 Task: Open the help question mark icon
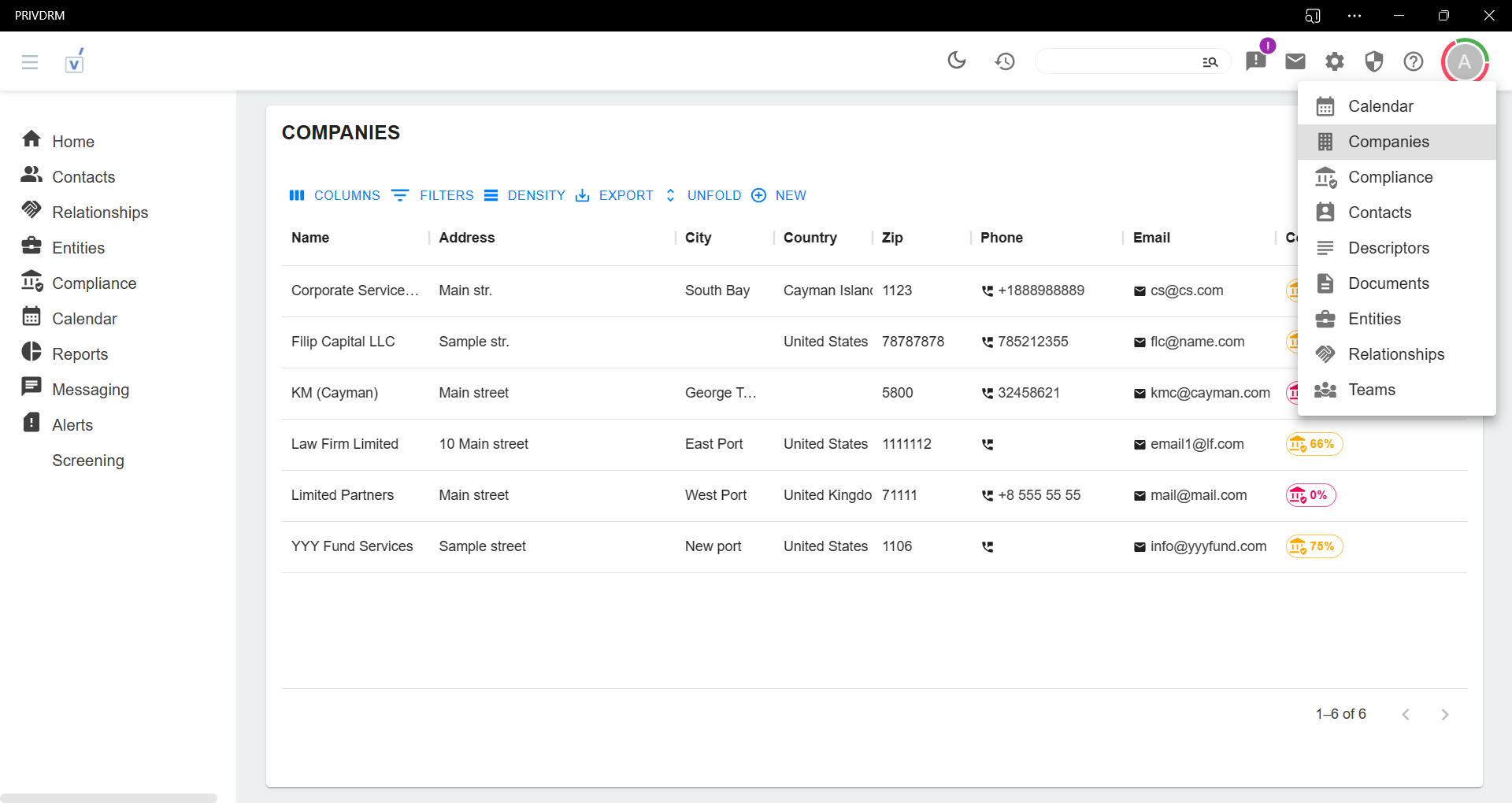(1414, 61)
